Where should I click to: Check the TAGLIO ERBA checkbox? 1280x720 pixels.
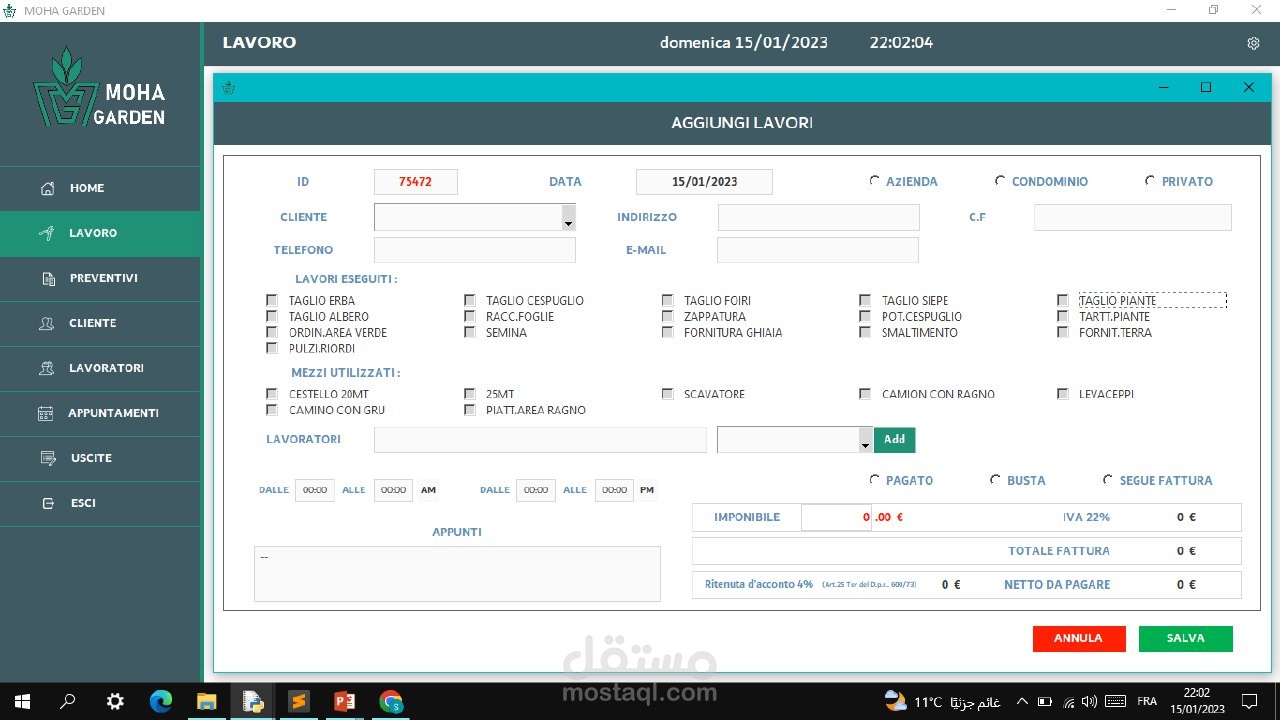(x=272, y=300)
